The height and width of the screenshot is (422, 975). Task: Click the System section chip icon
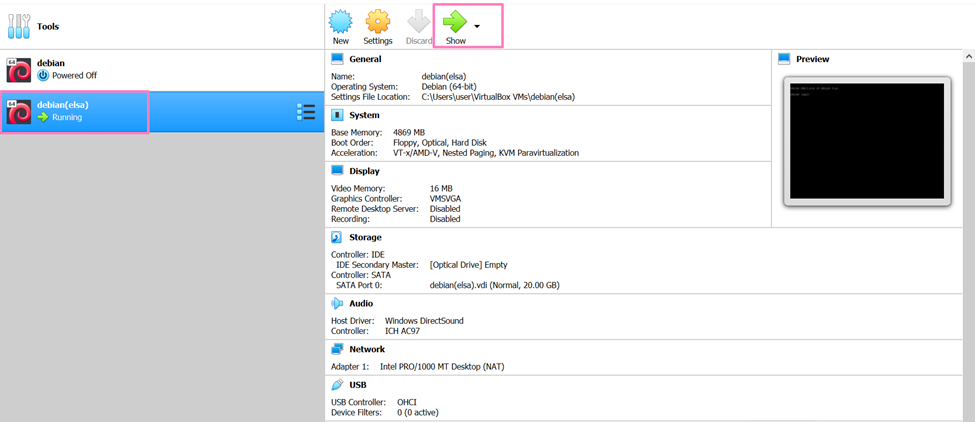coord(337,115)
